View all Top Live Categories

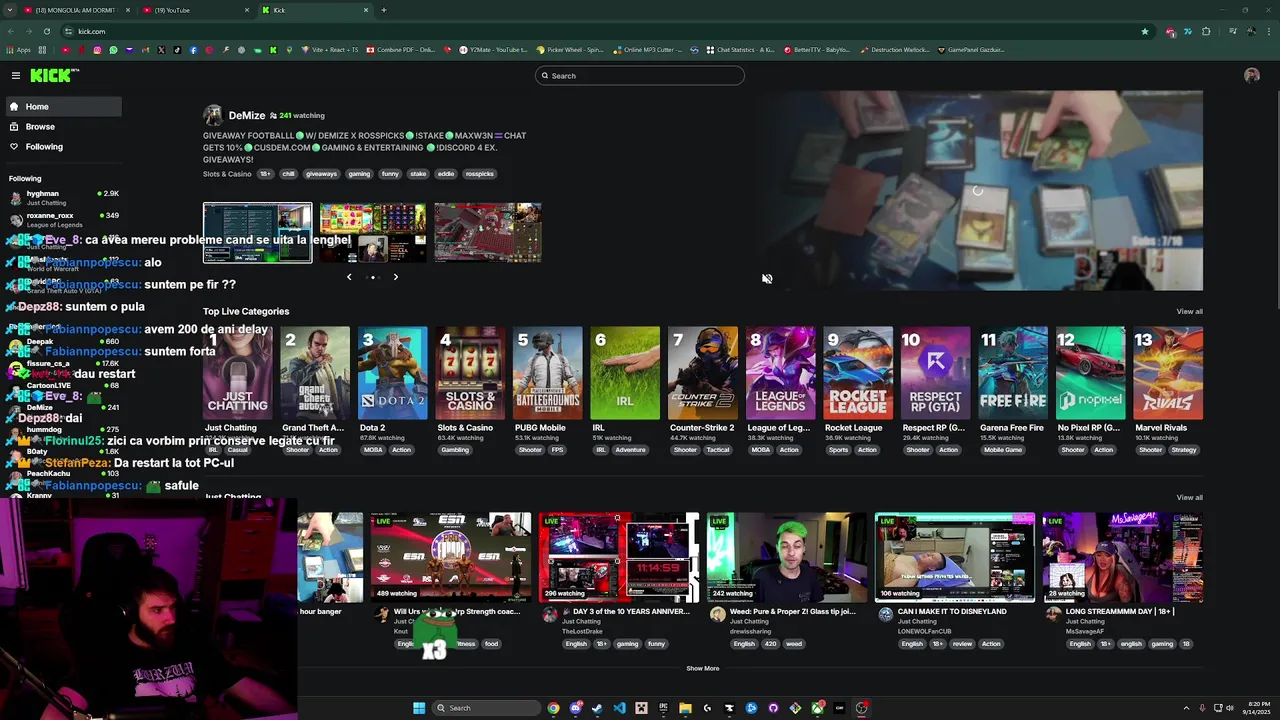1189,311
